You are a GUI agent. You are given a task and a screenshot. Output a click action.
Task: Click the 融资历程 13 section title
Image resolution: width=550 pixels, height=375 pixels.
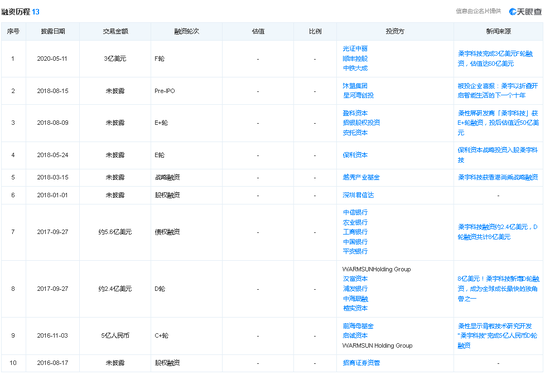(x=20, y=12)
